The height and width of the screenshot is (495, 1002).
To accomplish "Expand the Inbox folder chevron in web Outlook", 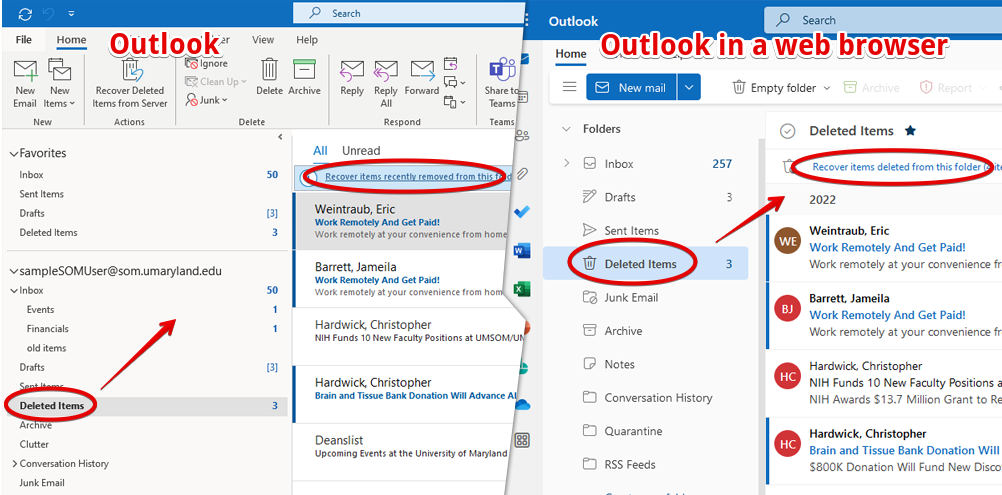I will click(x=567, y=163).
